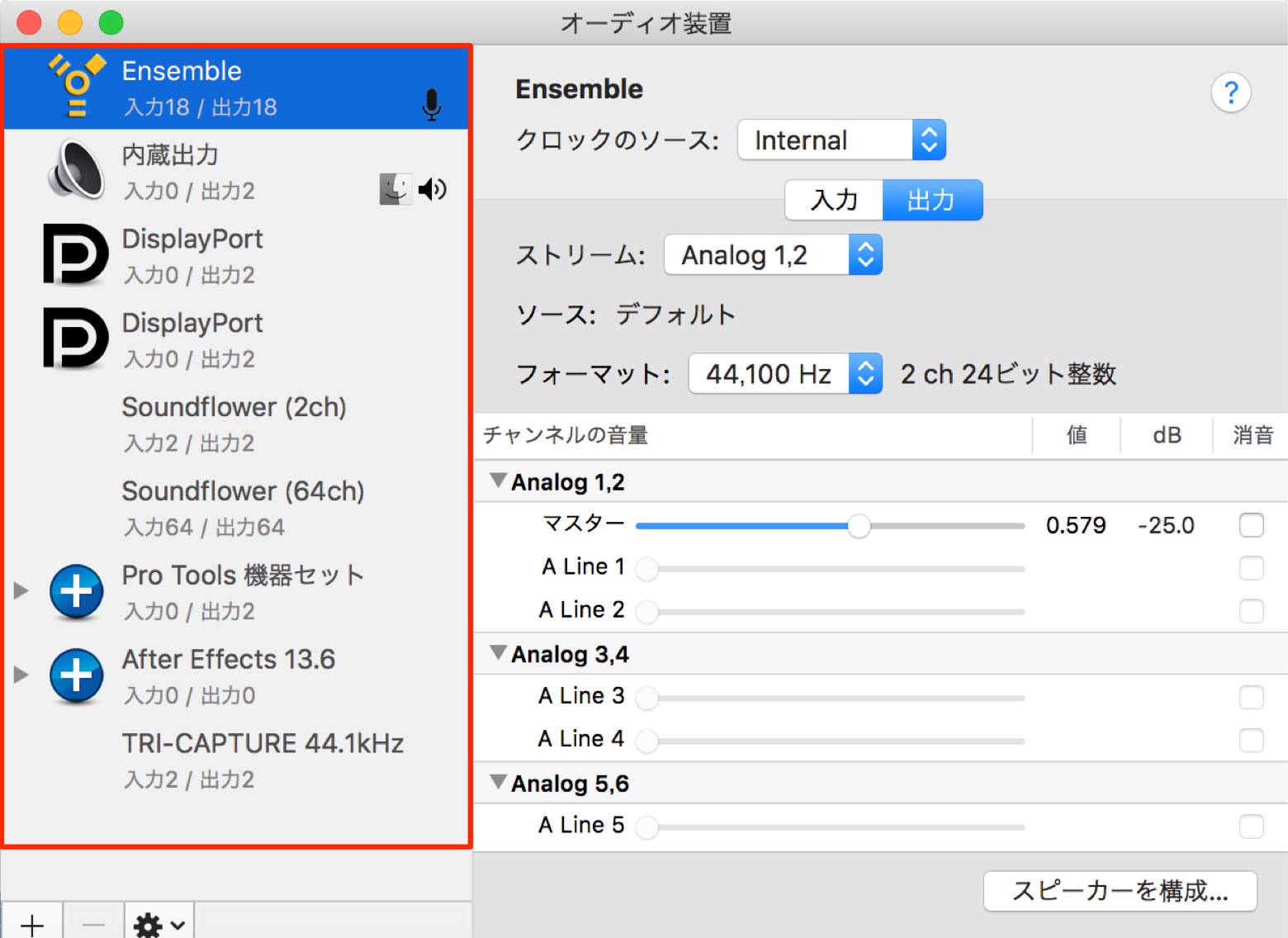Toggle mute checkbox for A Line 1
The image size is (1288, 938).
(1252, 568)
